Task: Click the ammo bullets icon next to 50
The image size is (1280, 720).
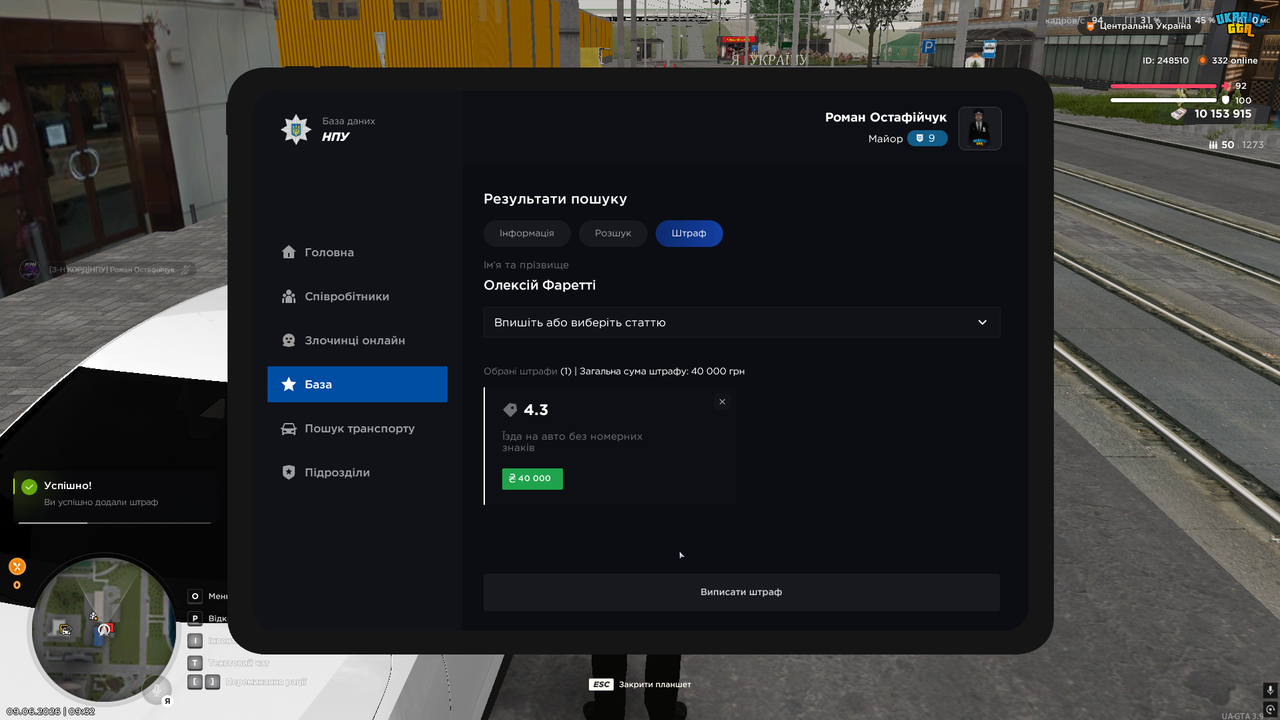Action: click(1214, 145)
